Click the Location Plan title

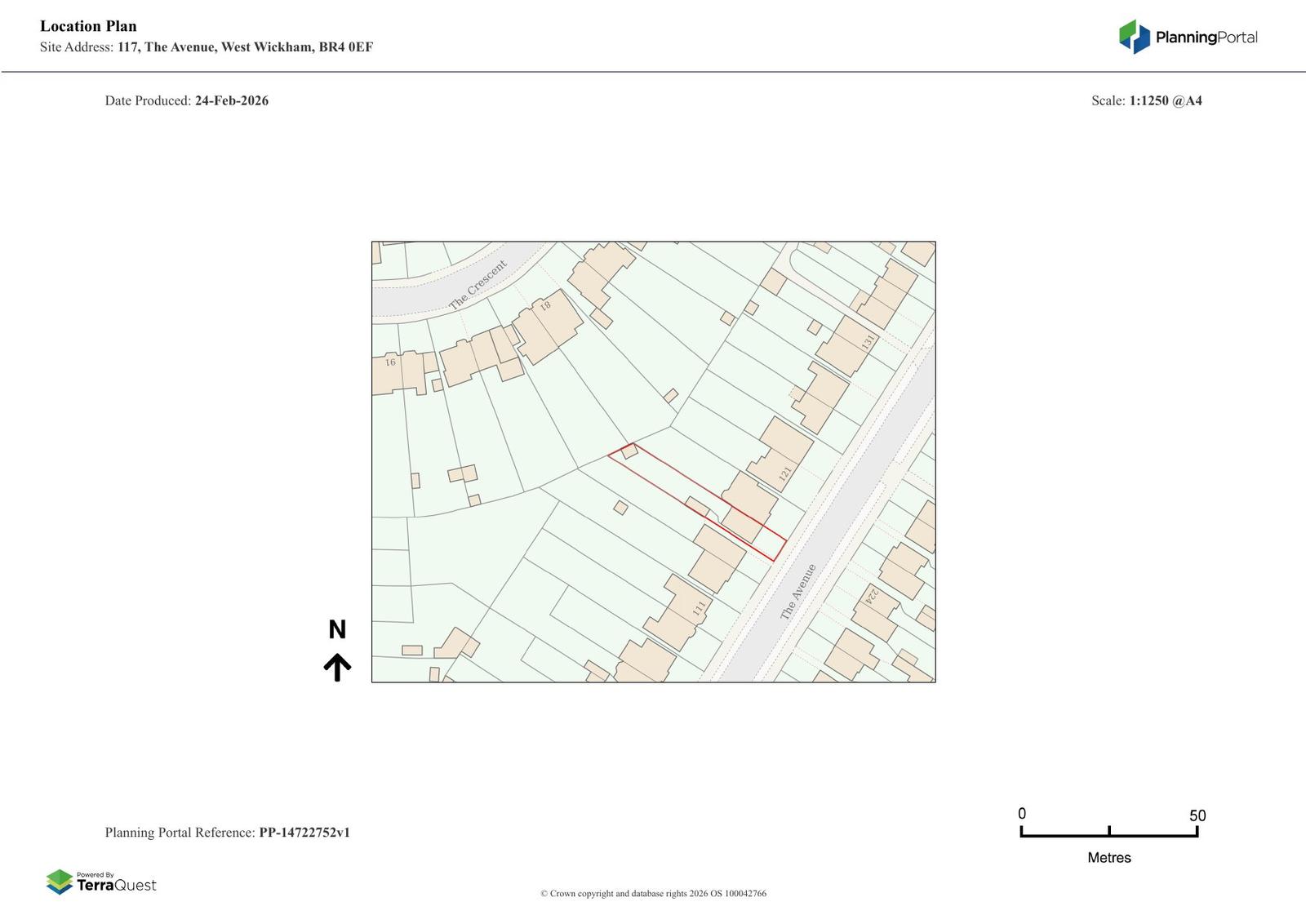pos(88,26)
